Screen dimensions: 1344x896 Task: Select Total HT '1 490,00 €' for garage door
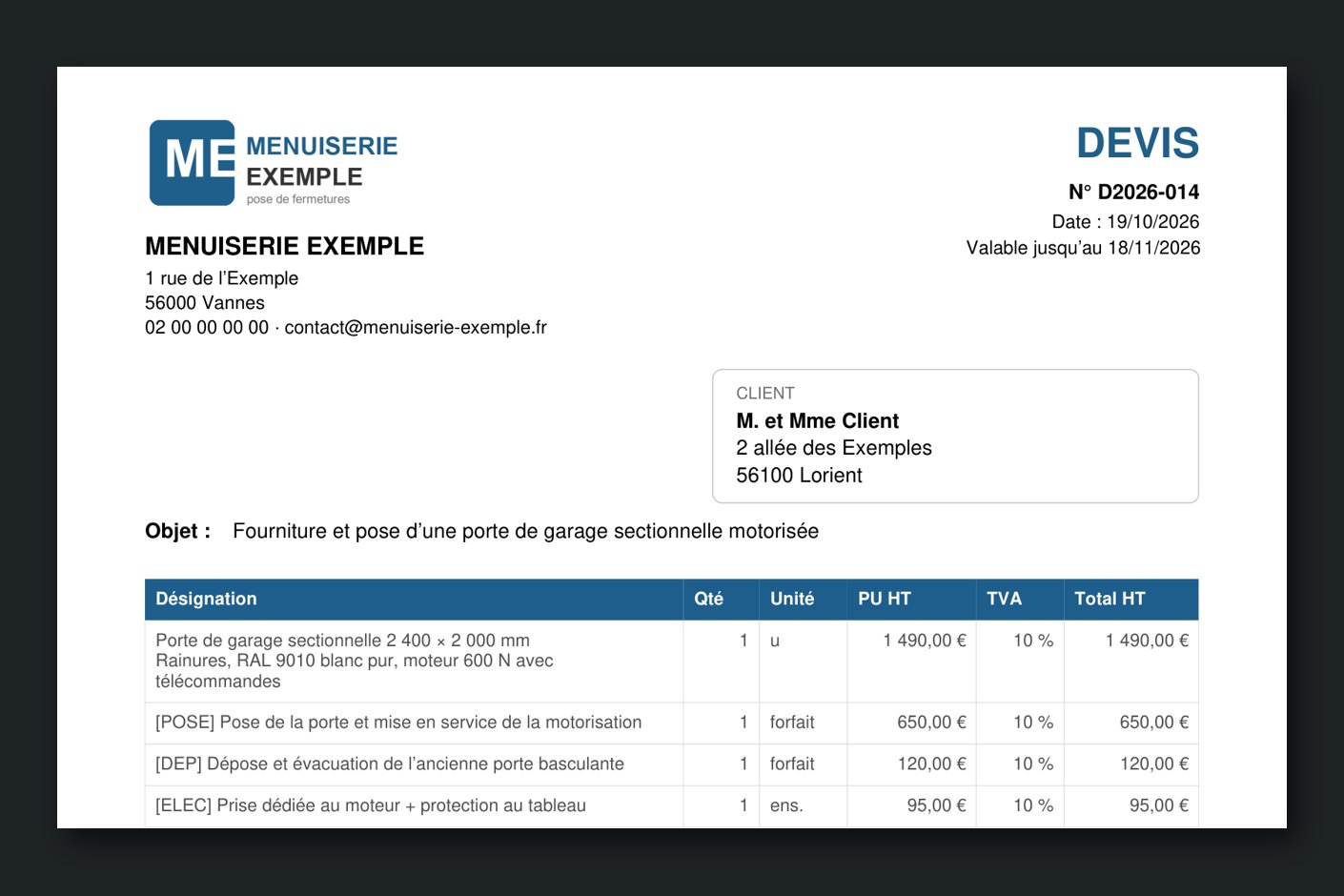[x=1147, y=641]
